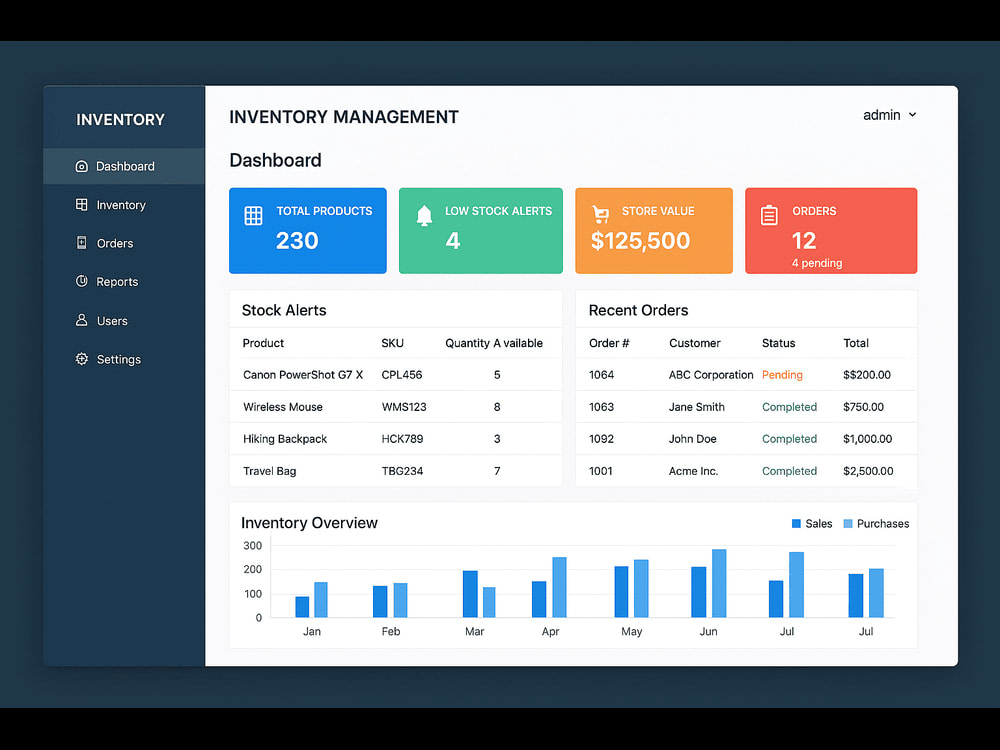Screen dimensions: 1000x750
Task: Open the Low Stock Alerts card value 4
Action: 453,240
